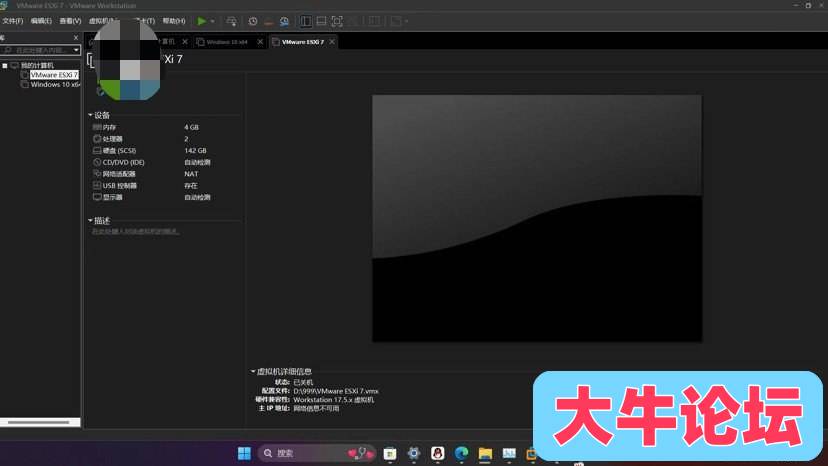Screen dimensions: 828x466
Task: Click the virtual machine preview screen thumbnail
Action: tap(537, 218)
